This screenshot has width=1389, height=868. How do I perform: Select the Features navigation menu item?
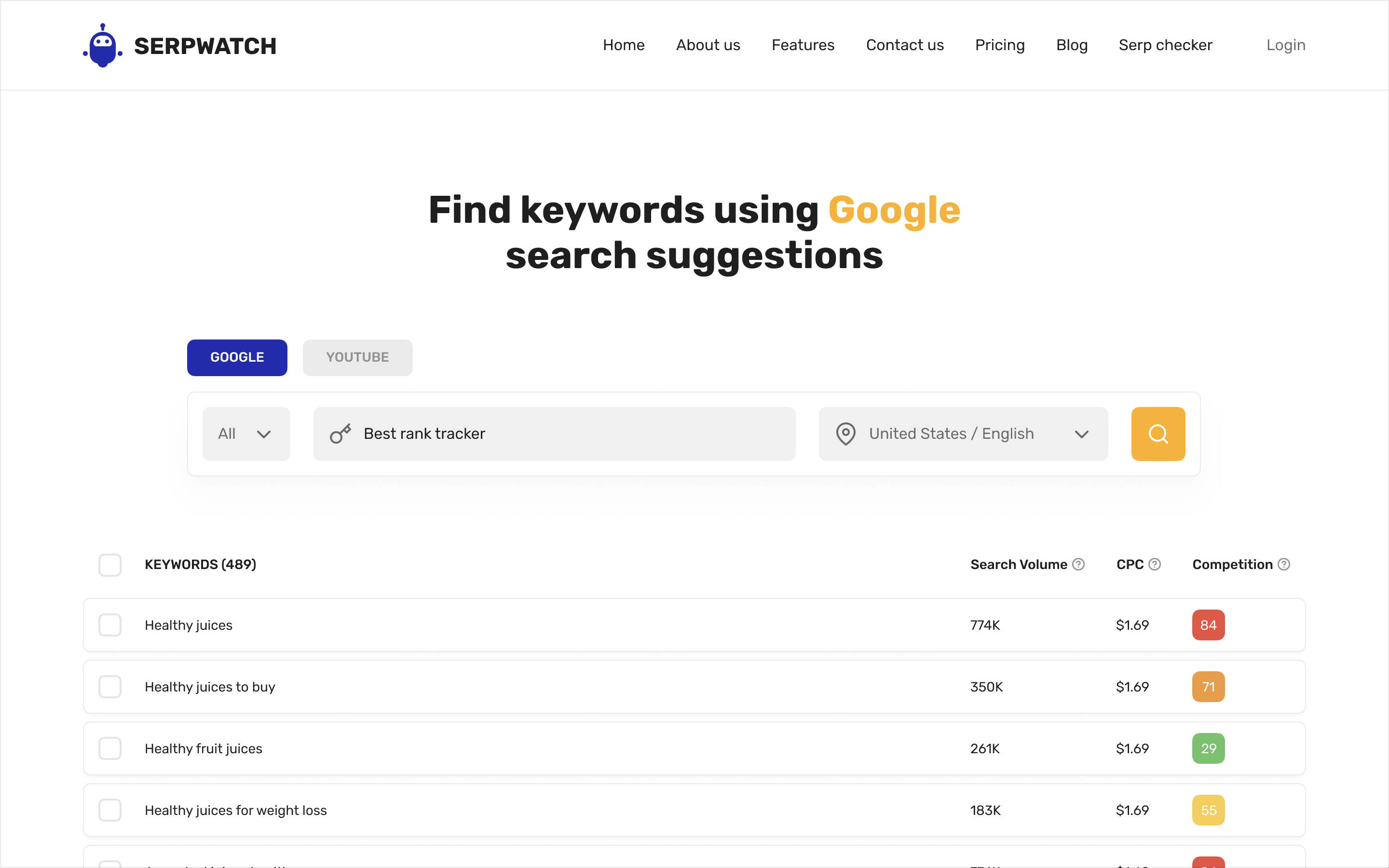(x=803, y=44)
